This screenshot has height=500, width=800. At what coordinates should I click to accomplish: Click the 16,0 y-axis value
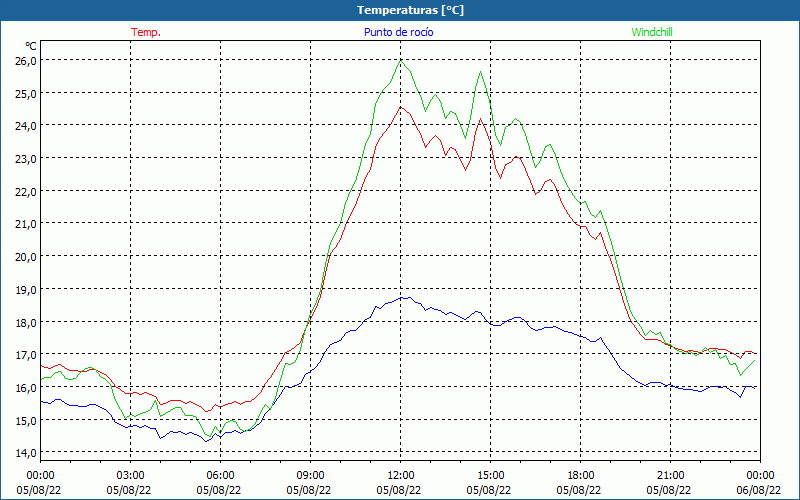click(26, 387)
